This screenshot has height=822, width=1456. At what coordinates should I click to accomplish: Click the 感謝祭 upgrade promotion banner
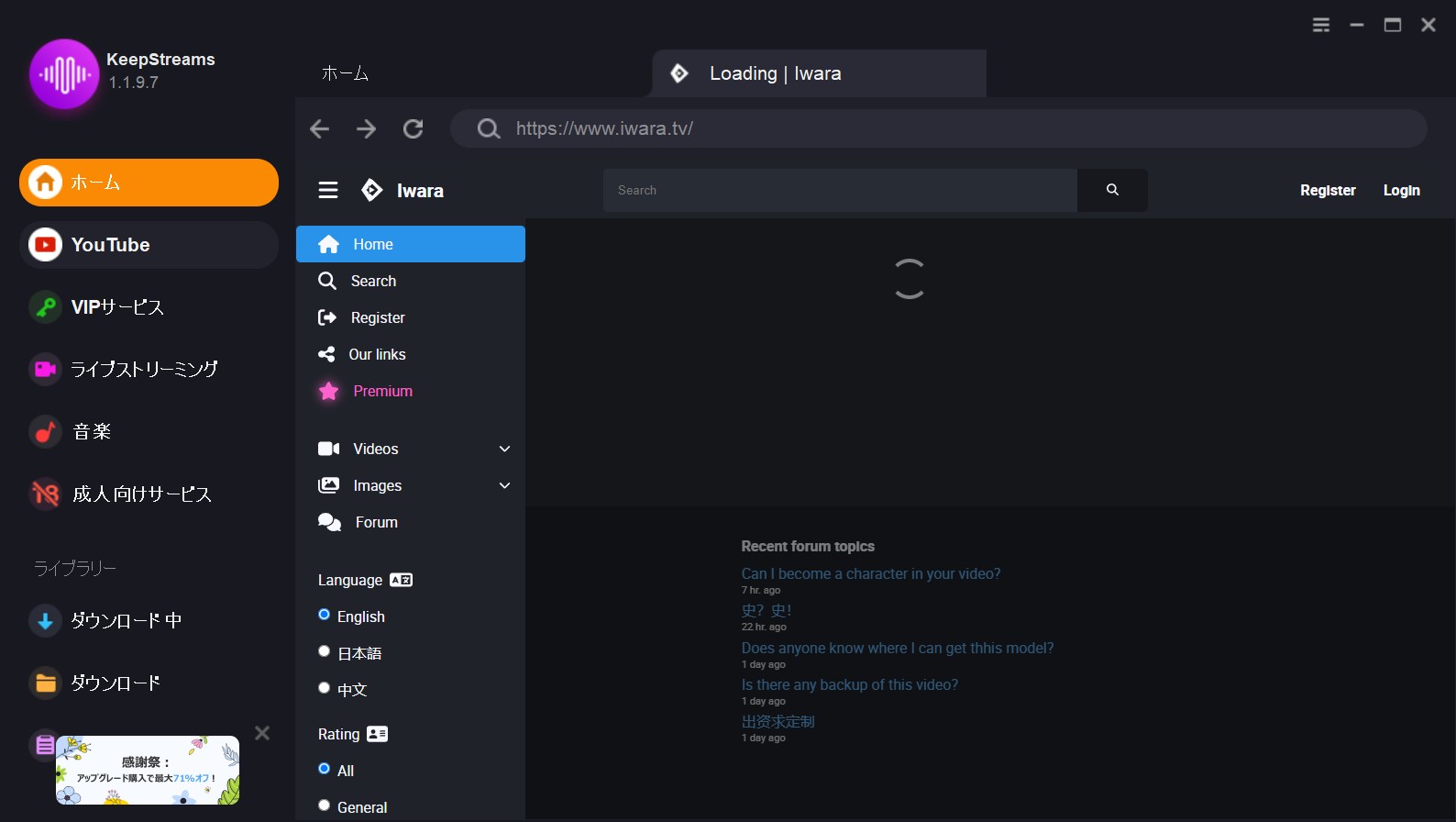148,770
